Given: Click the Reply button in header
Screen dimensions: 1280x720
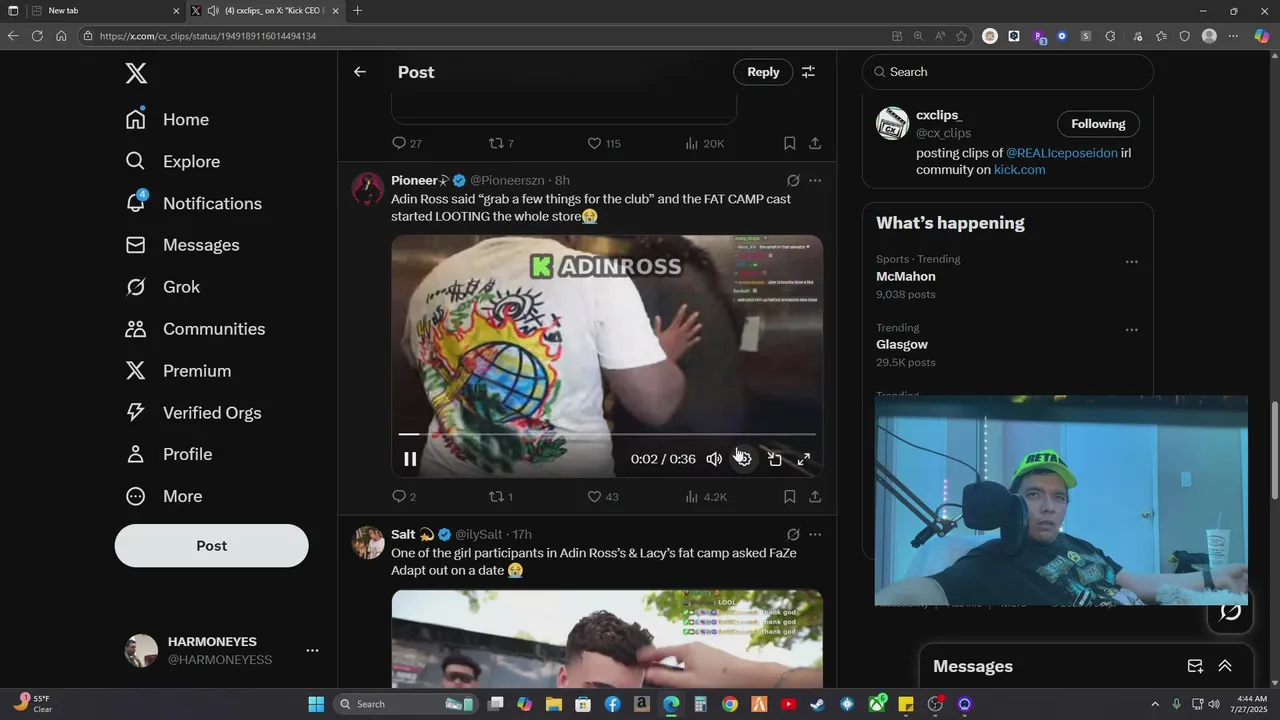Looking at the screenshot, I should pyautogui.click(x=763, y=72).
